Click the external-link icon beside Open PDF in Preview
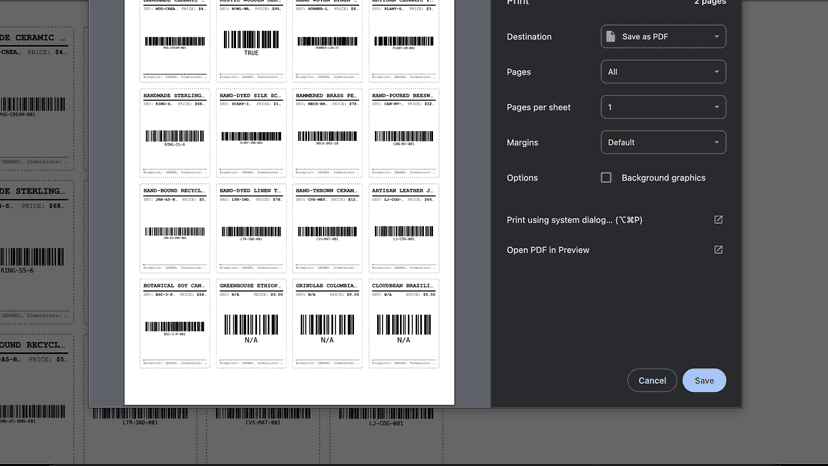This screenshot has height=466, width=828. tap(718, 250)
